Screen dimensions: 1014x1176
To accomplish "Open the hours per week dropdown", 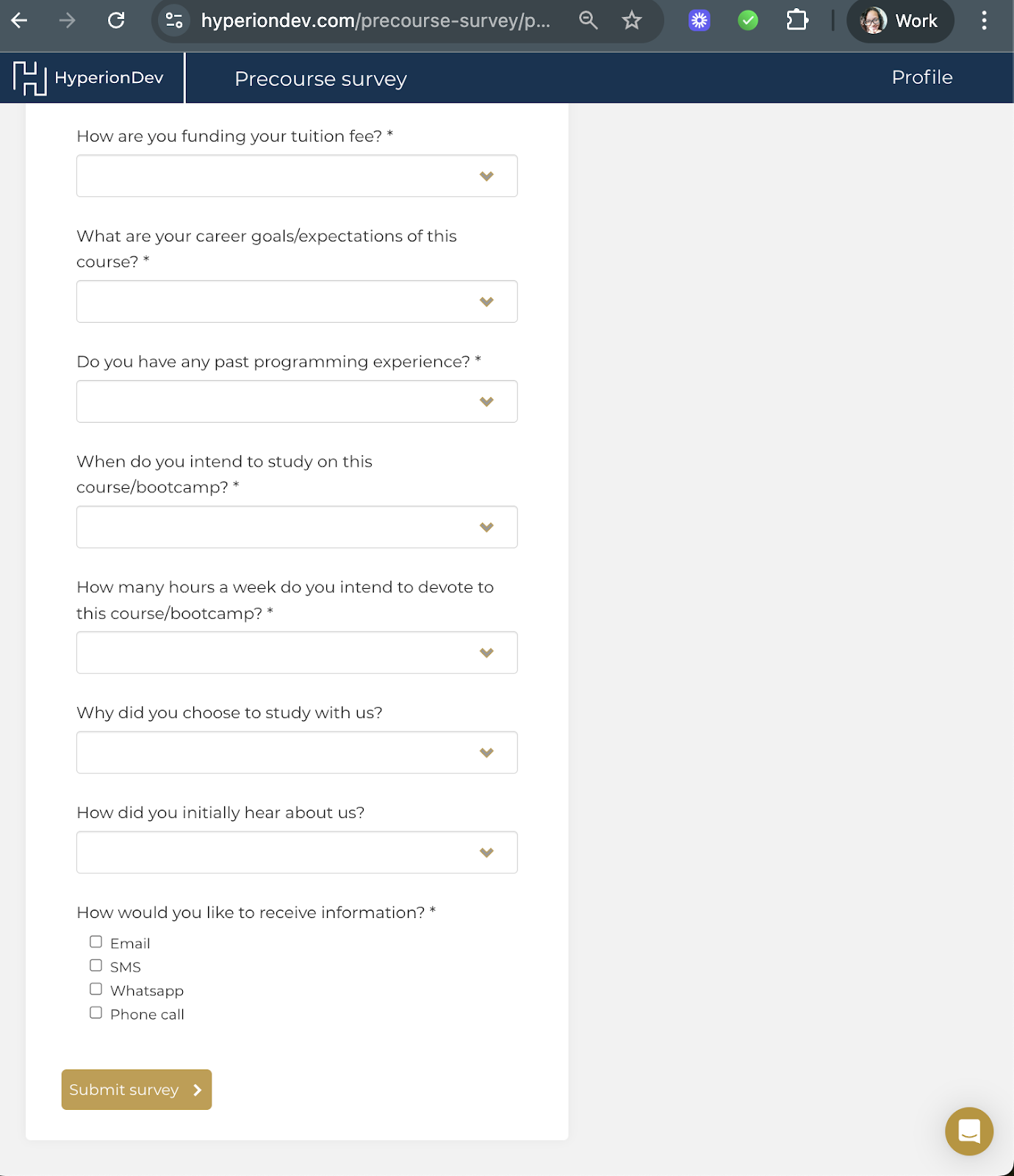I will click(x=297, y=652).
